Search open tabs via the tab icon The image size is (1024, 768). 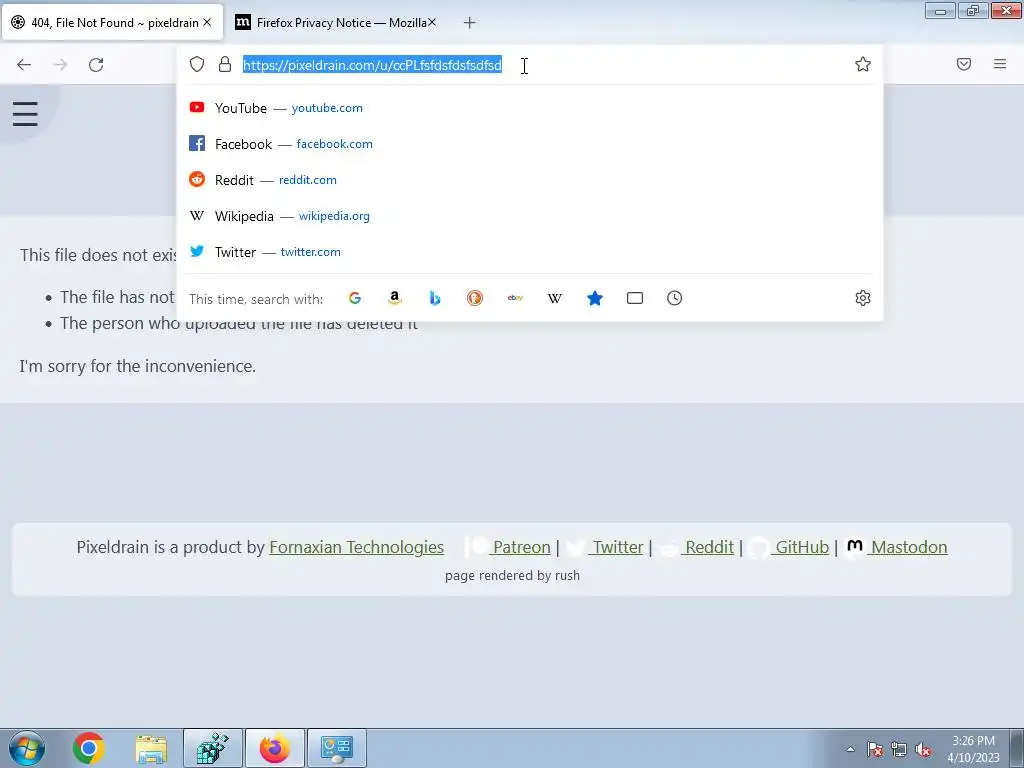[635, 298]
